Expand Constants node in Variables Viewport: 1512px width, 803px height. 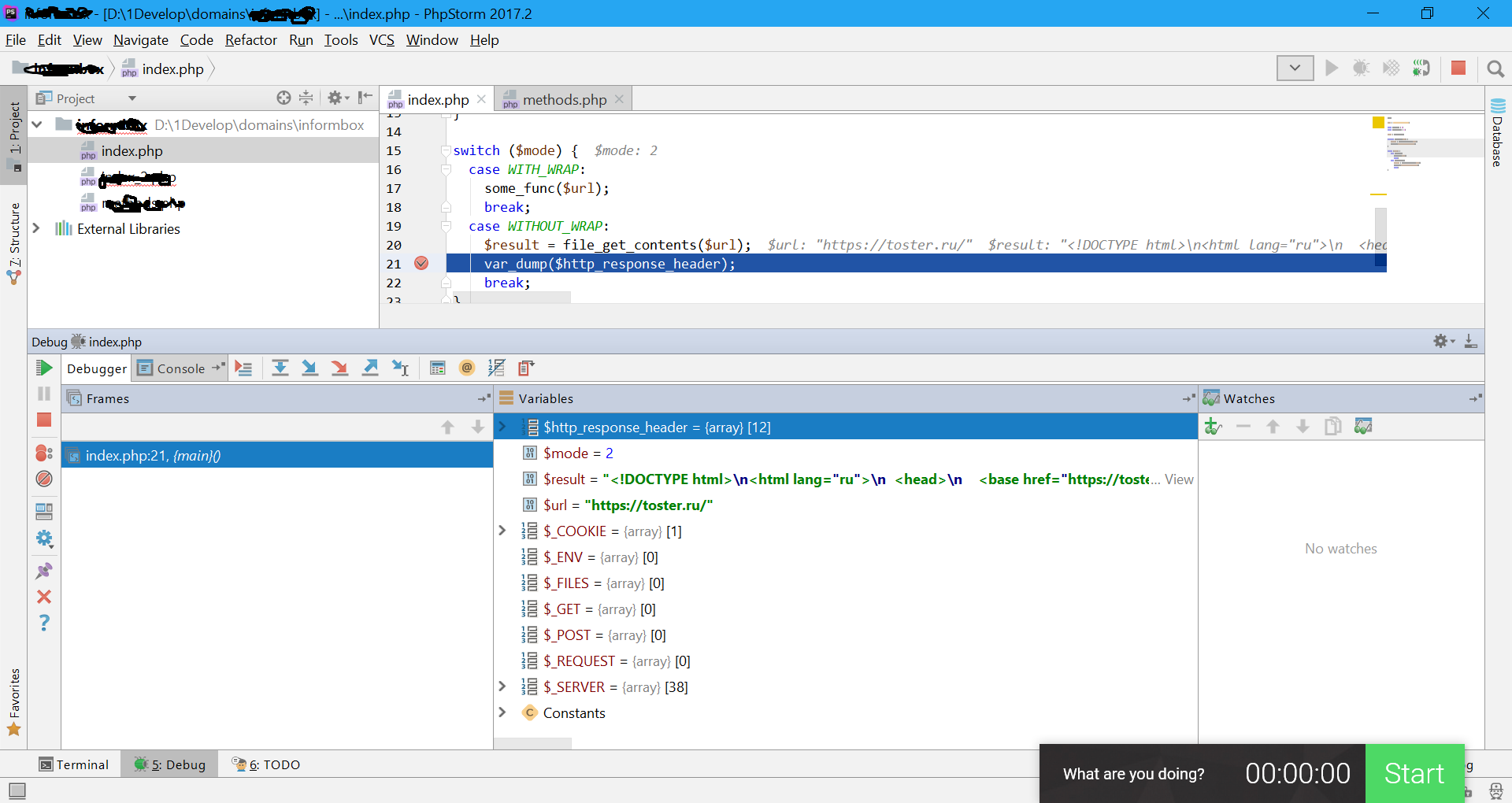502,712
